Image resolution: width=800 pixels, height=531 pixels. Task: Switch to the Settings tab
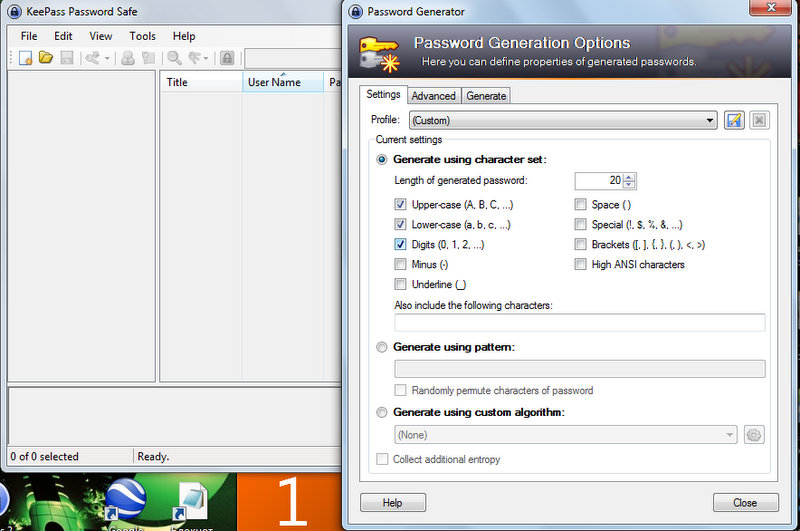click(x=383, y=94)
